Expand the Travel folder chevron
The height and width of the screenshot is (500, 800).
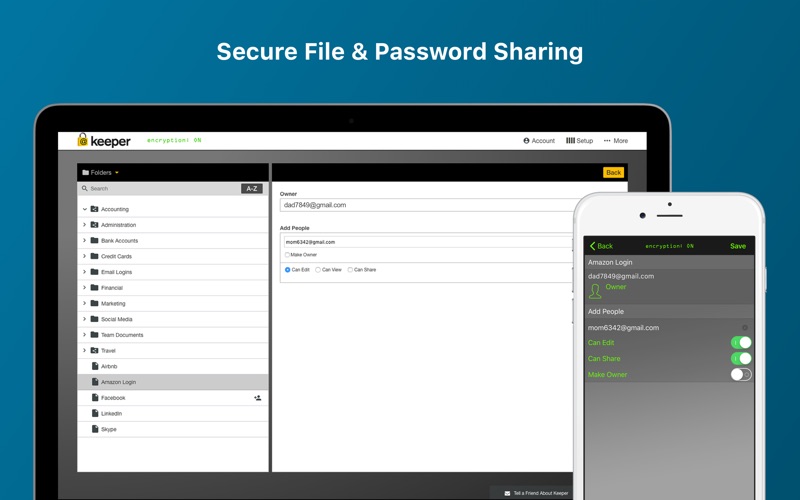coord(85,351)
